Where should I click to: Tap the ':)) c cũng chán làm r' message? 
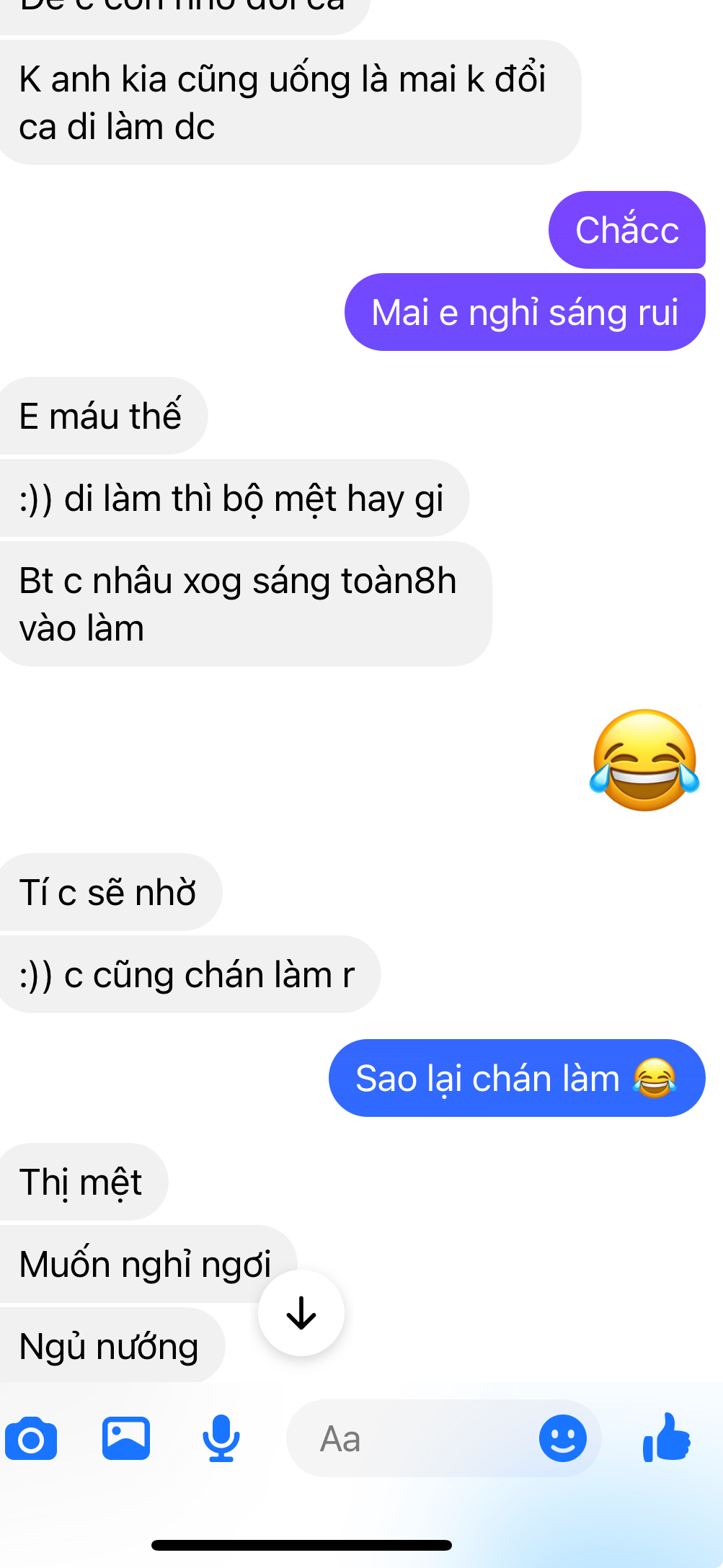(x=189, y=974)
